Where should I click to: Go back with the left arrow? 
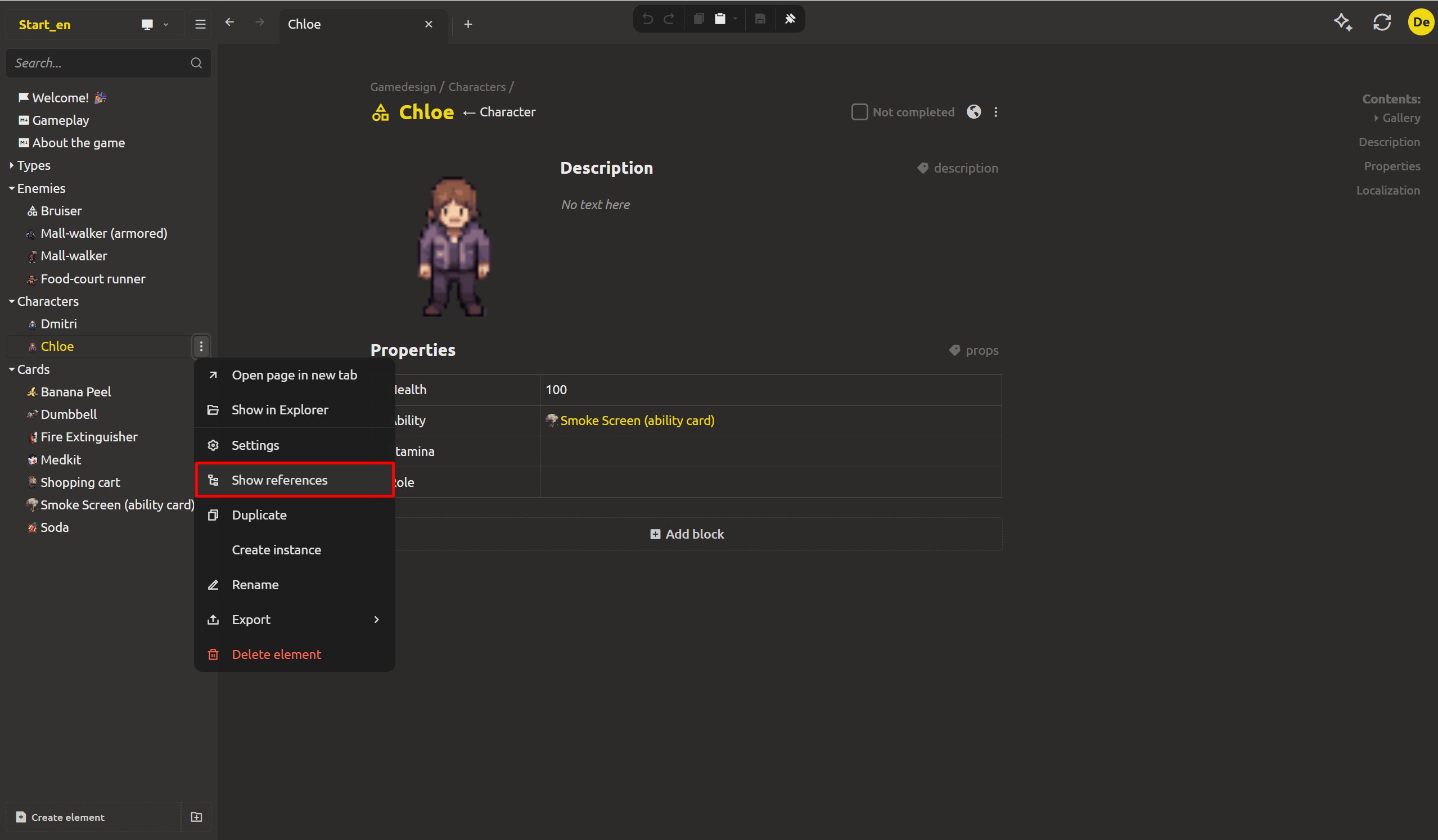point(229,22)
